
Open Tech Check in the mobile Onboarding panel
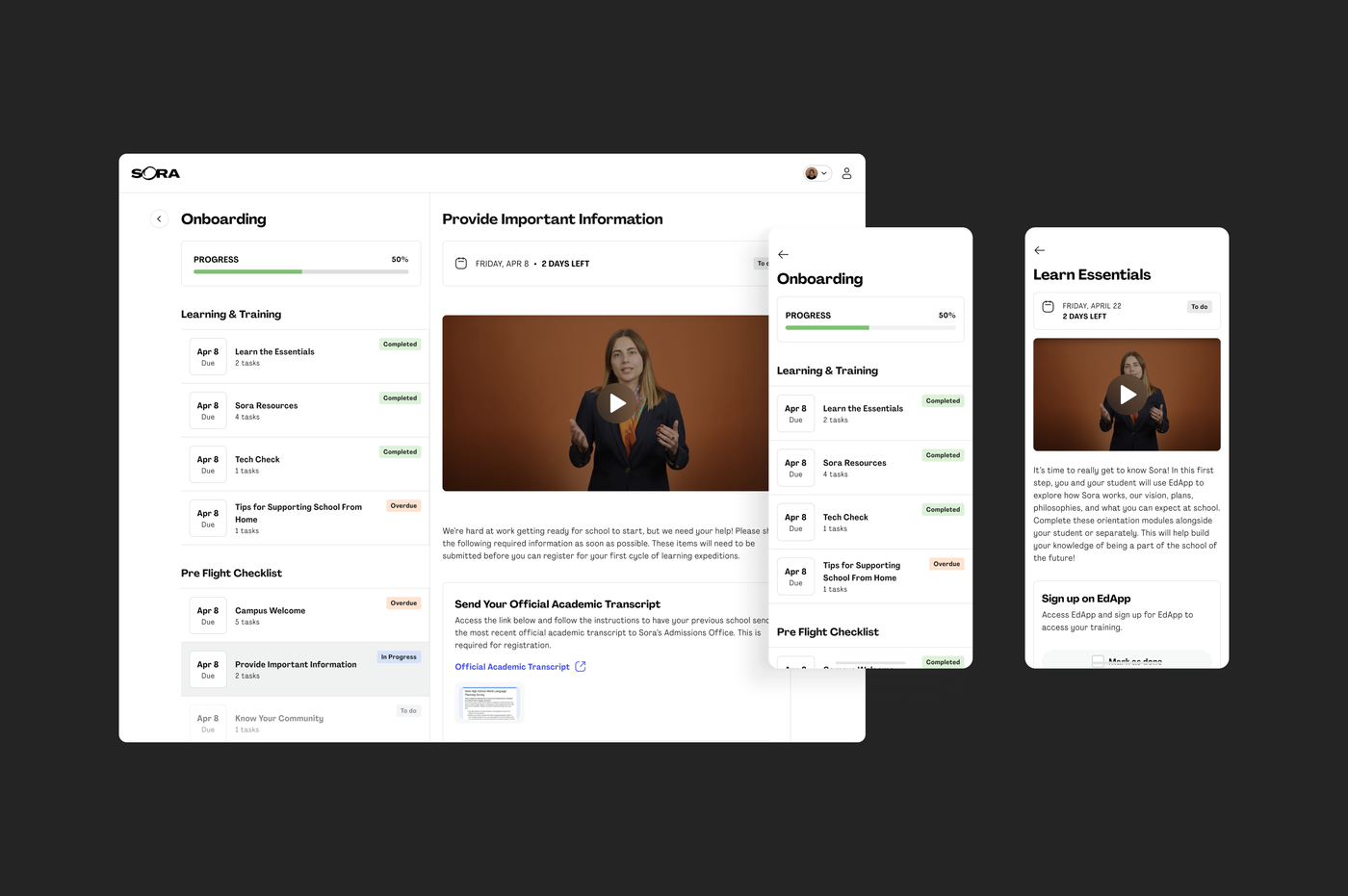[870, 523]
